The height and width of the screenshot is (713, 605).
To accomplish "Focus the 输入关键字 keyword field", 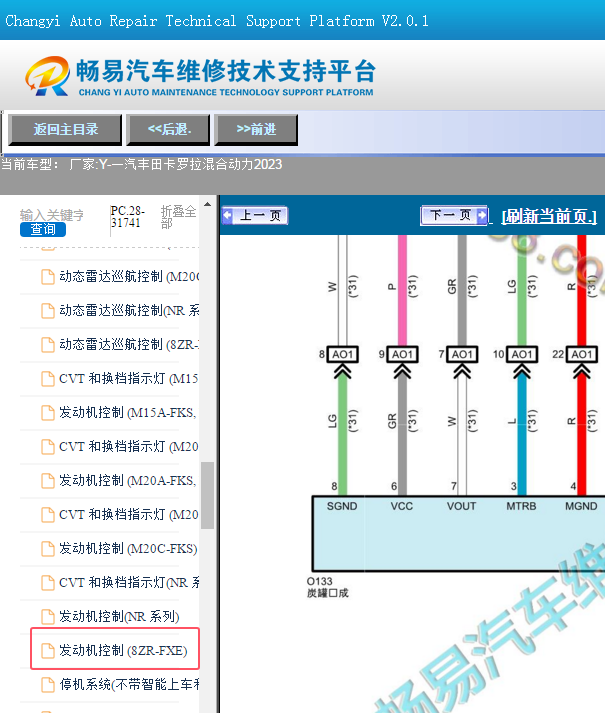I will click(51, 215).
